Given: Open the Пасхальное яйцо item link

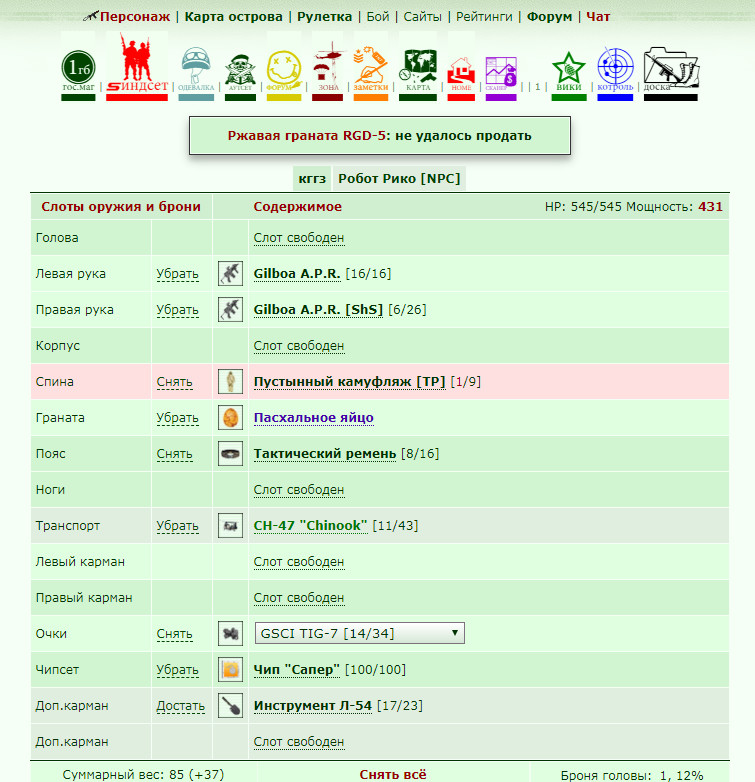Looking at the screenshot, I should (314, 417).
